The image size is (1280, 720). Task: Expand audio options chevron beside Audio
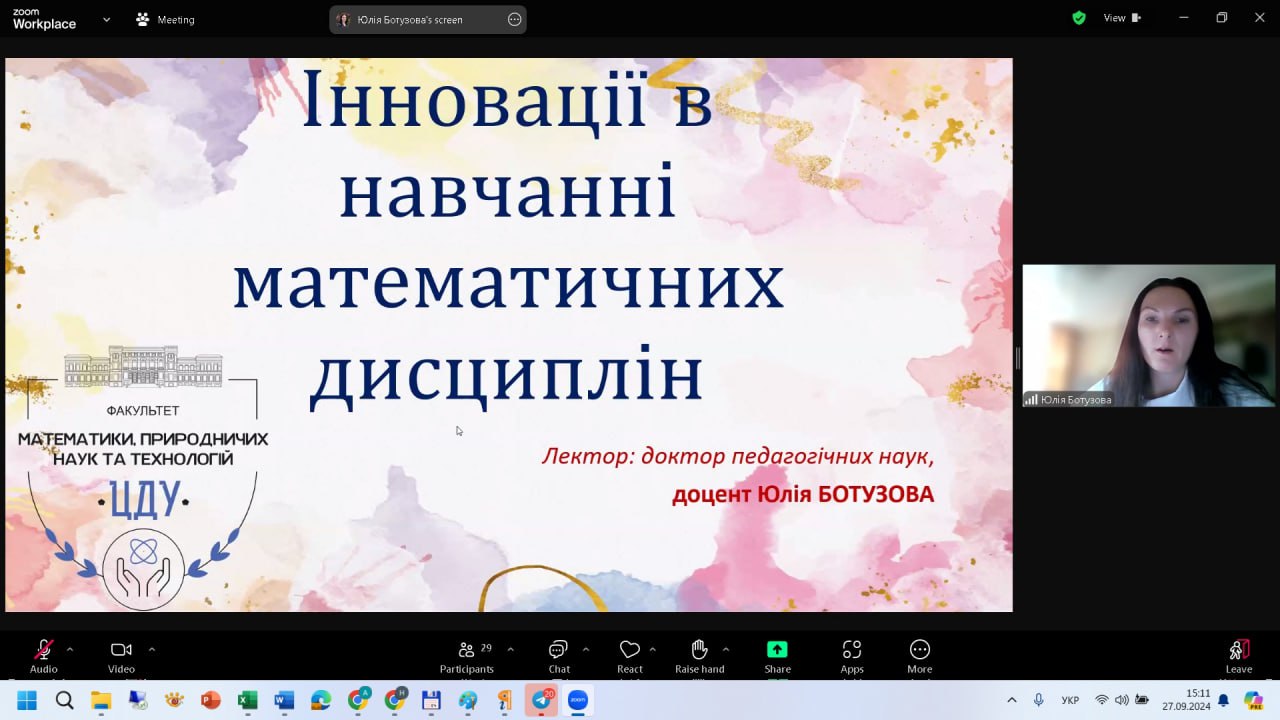click(x=70, y=648)
